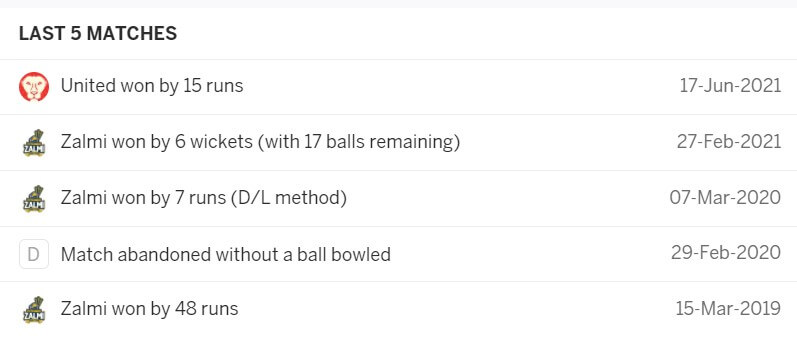Select the 29-Feb-2020 date
Screen dimensions: 797x361
coord(726,253)
